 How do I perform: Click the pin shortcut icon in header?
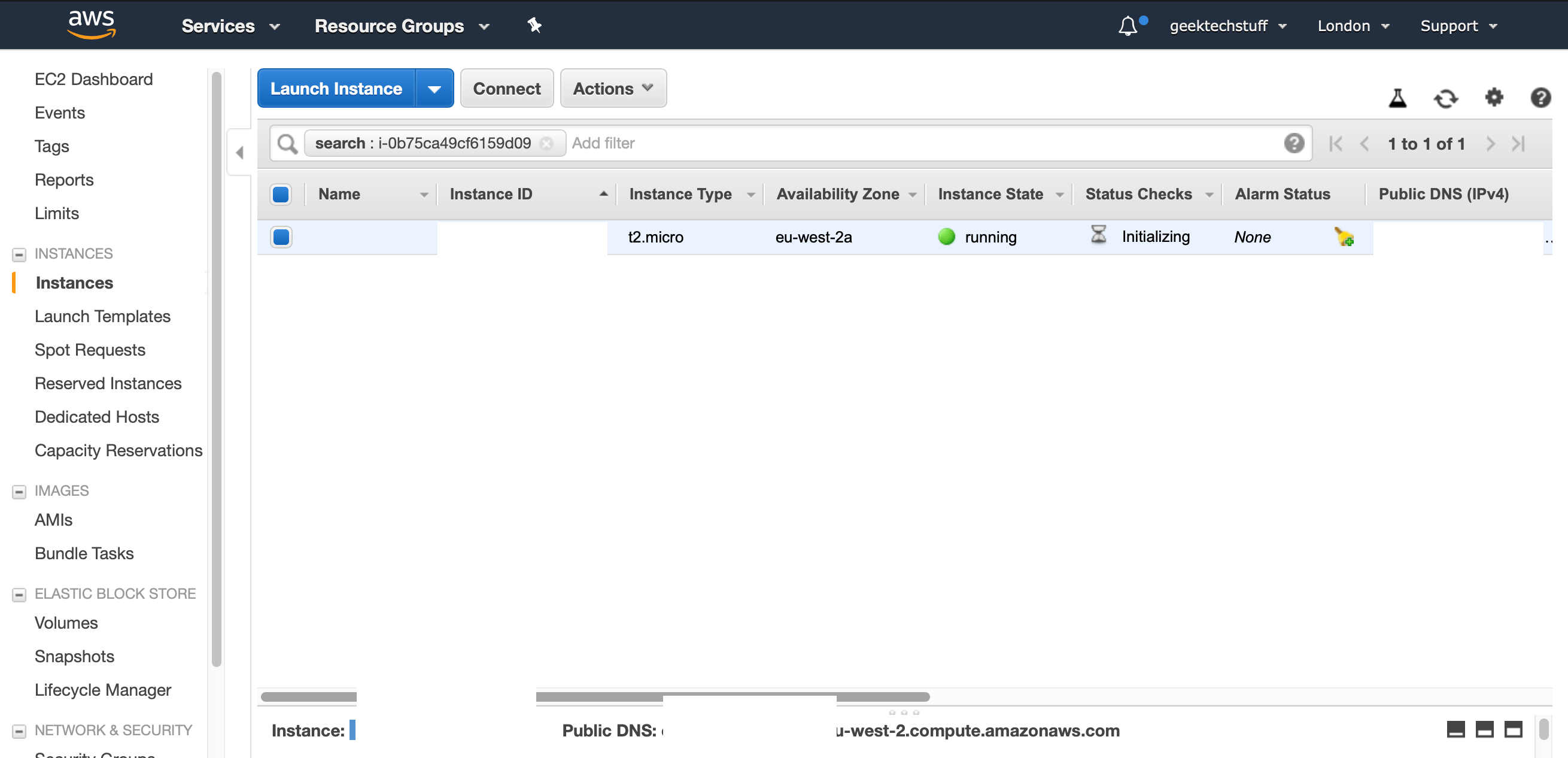tap(534, 26)
